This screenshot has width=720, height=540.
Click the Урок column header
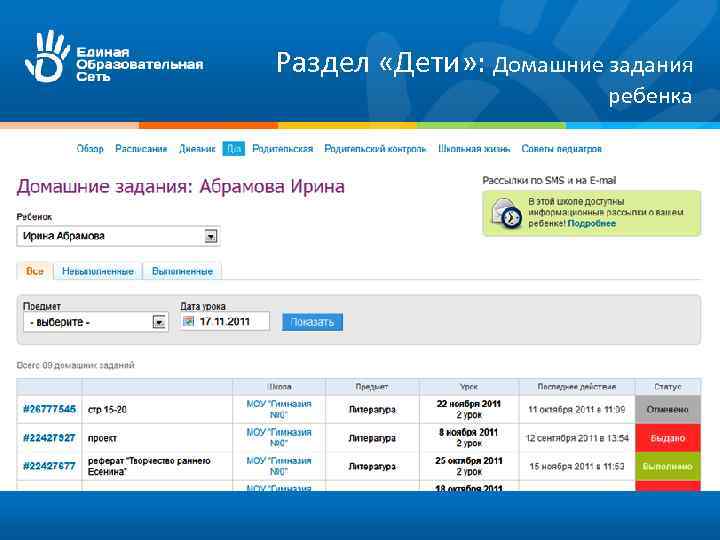pos(469,387)
